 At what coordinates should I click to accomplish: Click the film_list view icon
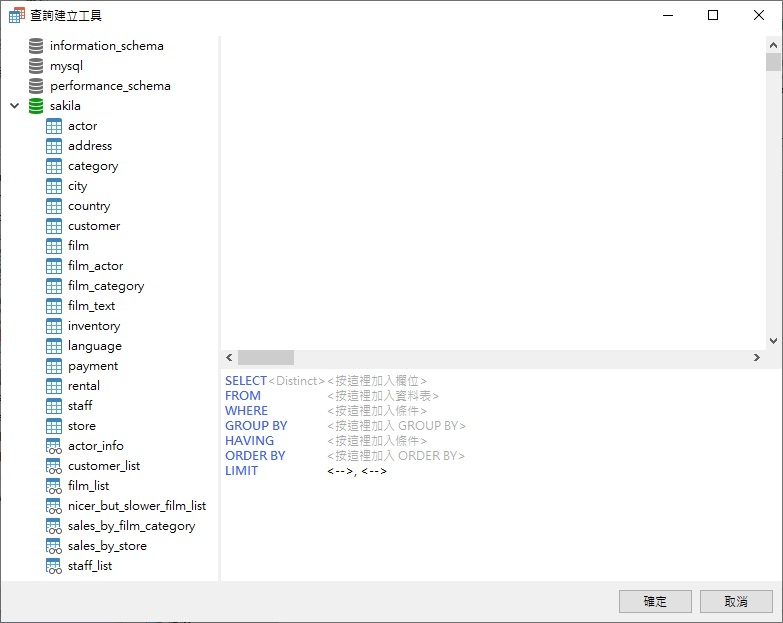pyautogui.click(x=54, y=486)
